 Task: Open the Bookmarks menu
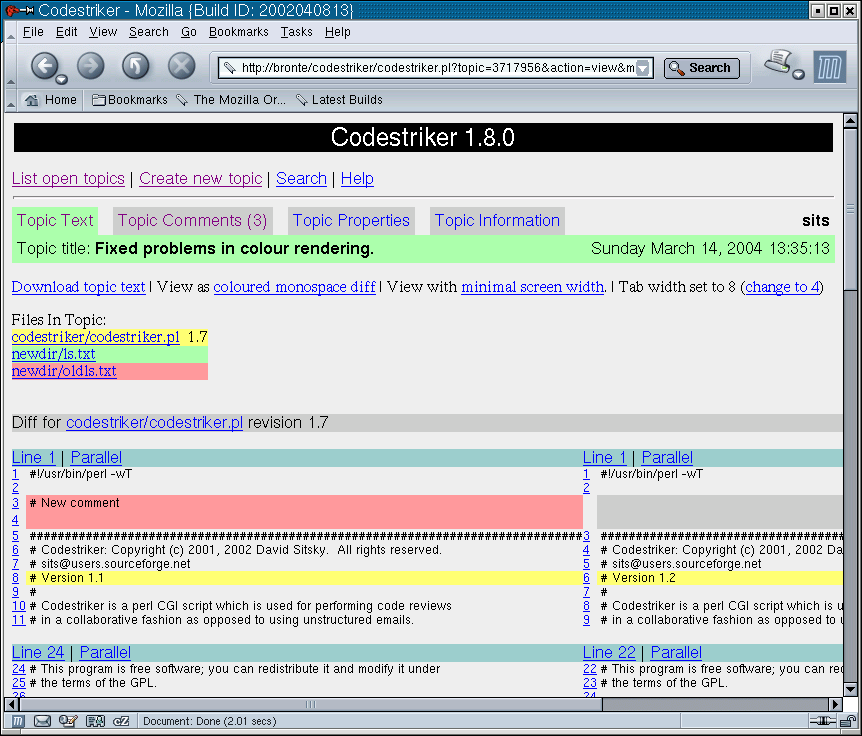(238, 32)
